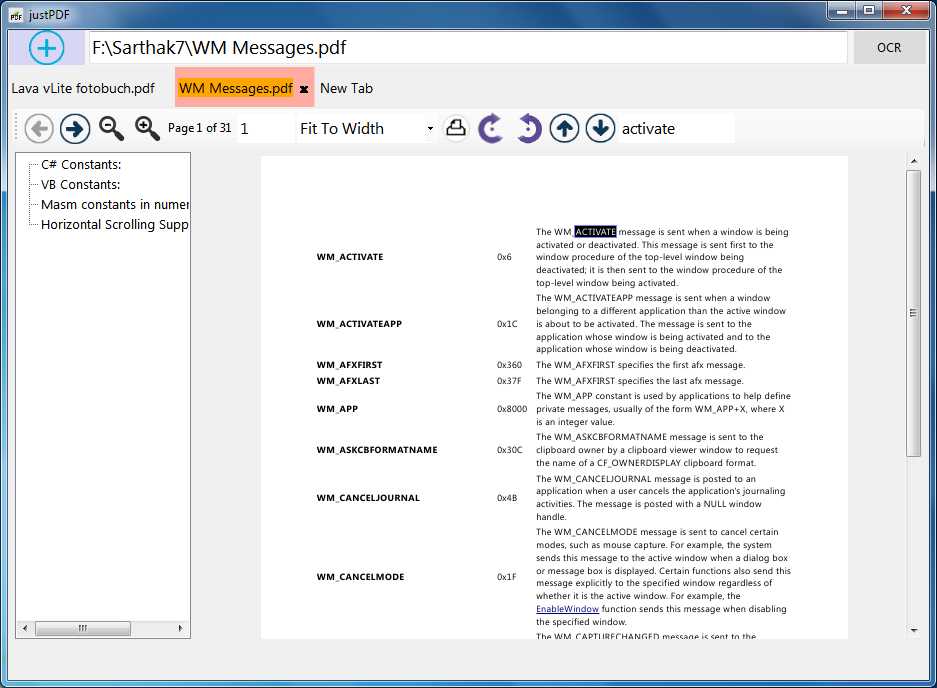Select VB Constants: bookmark entry
937x688 pixels.
(81, 185)
